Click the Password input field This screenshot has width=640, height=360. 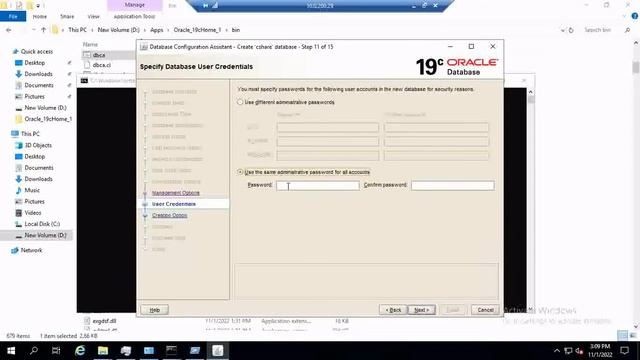point(318,185)
